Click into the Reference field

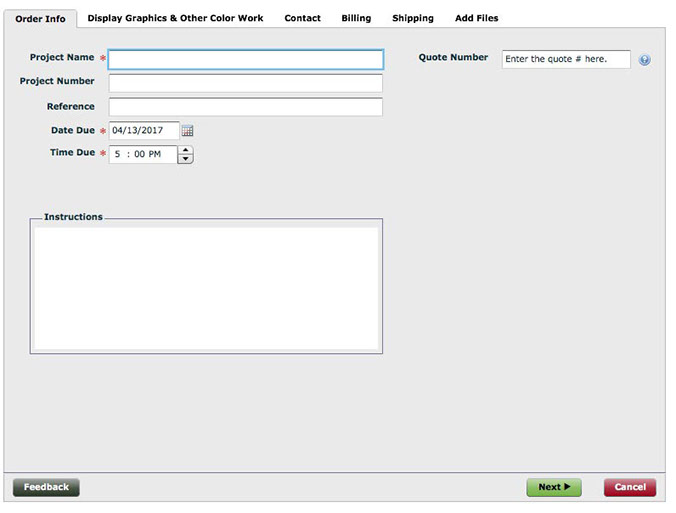245,107
